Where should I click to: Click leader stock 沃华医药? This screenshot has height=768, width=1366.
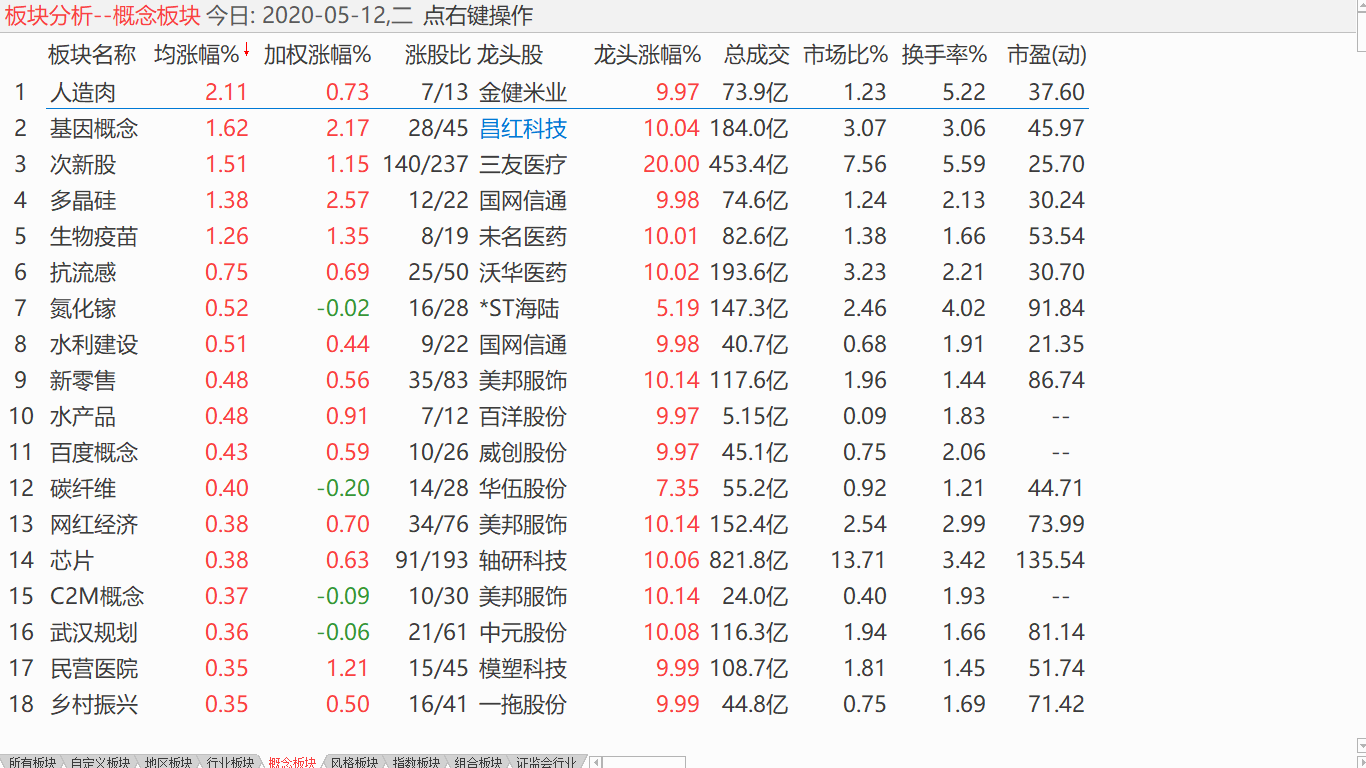point(523,272)
